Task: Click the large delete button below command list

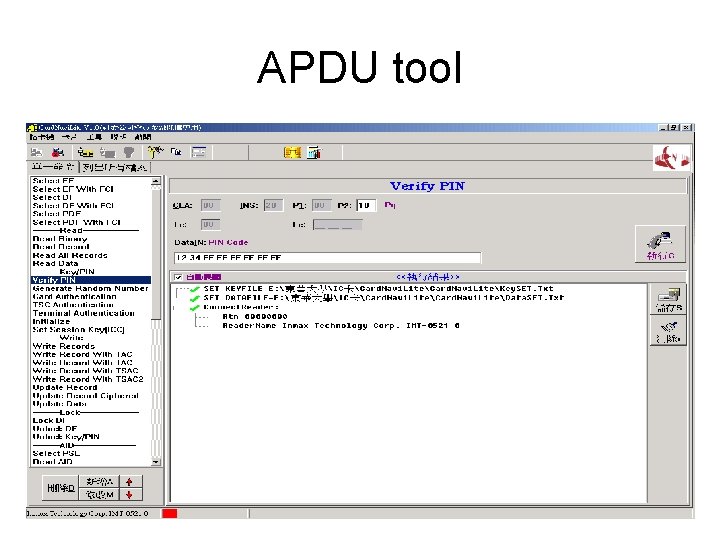Action: click(61, 488)
